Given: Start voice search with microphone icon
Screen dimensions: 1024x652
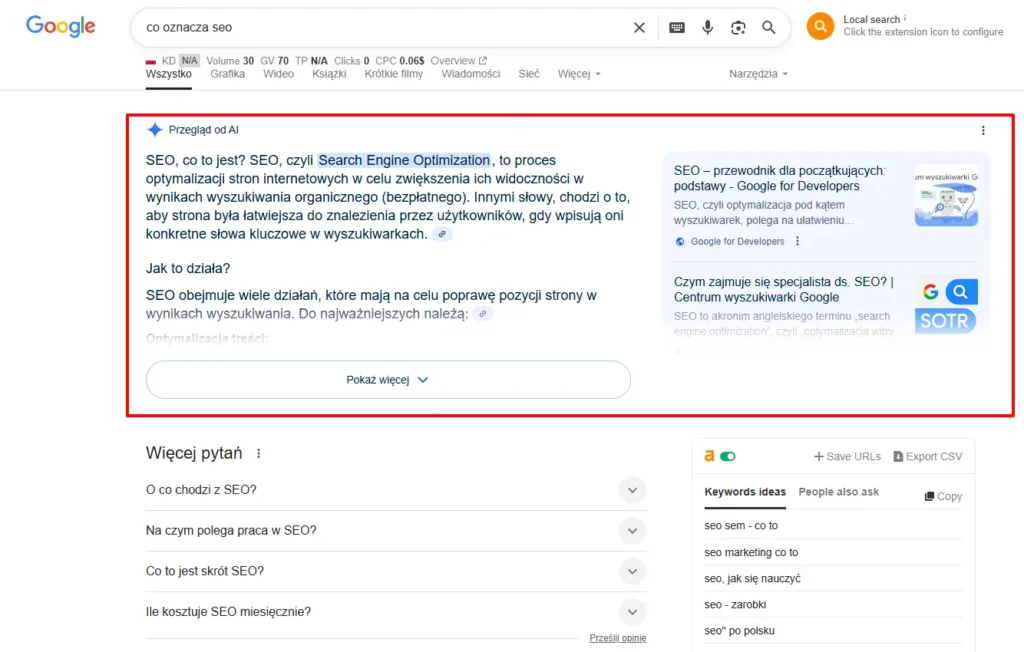Looking at the screenshot, I should (707, 27).
